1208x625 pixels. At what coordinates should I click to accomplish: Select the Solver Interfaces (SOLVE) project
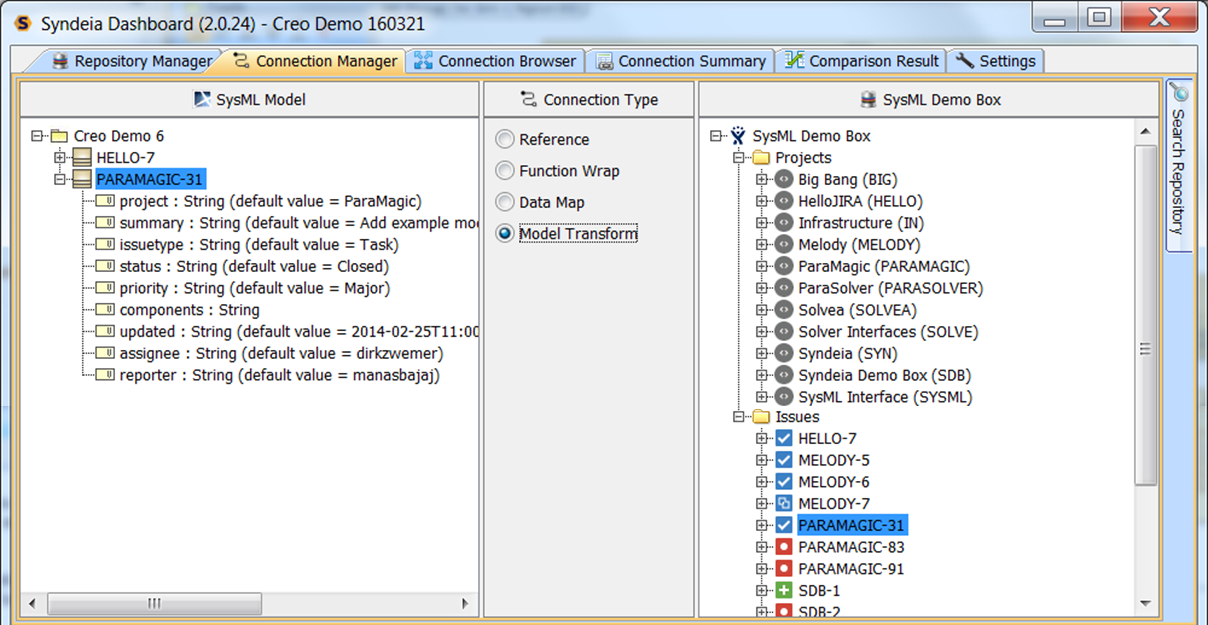tap(888, 332)
